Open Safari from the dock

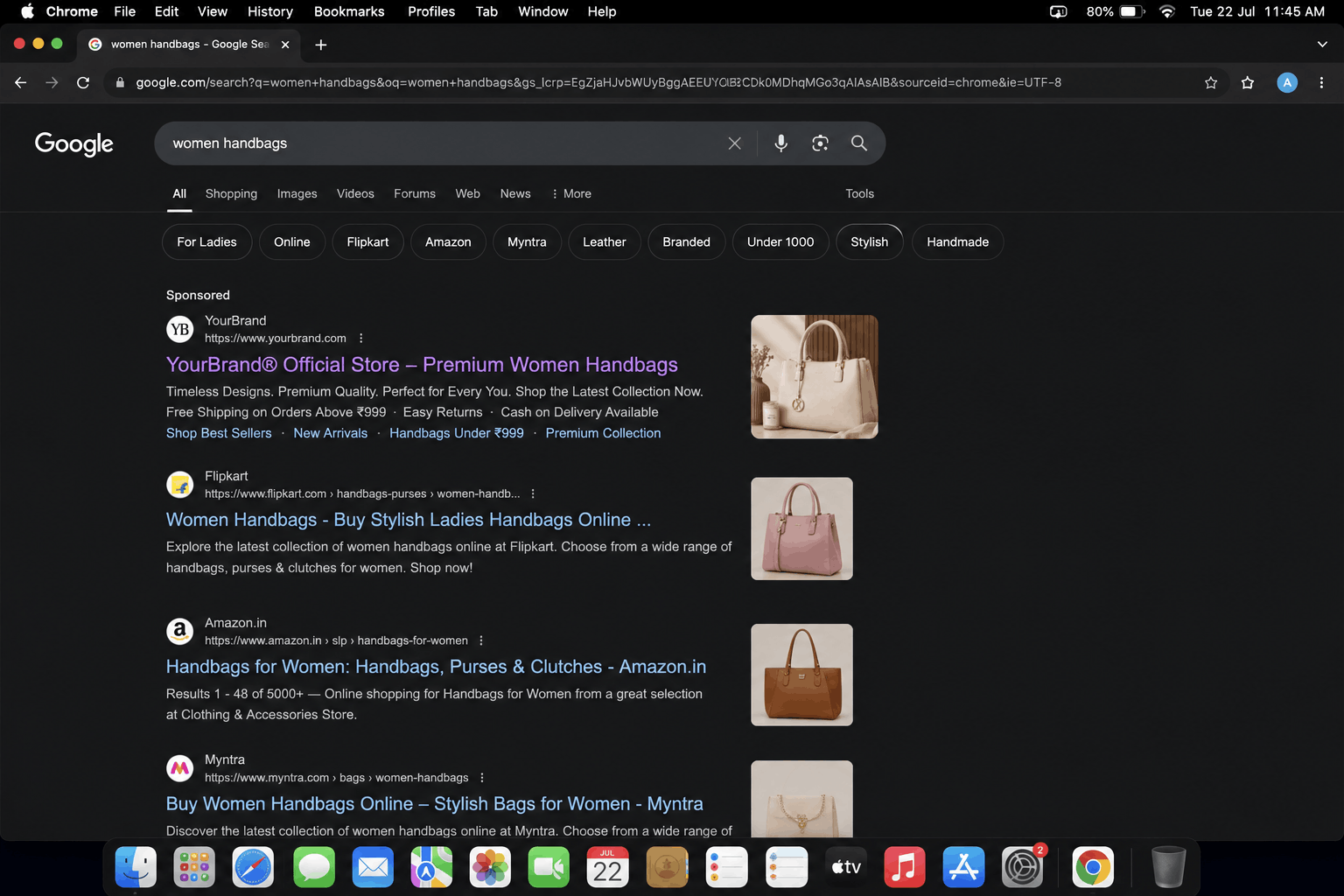tap(254, 868)
